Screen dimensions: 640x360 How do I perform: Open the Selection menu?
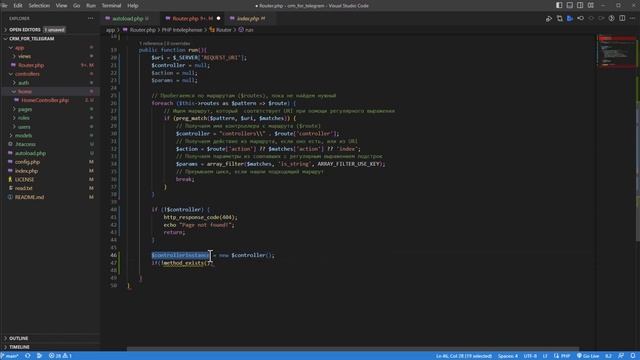(39, 6)
